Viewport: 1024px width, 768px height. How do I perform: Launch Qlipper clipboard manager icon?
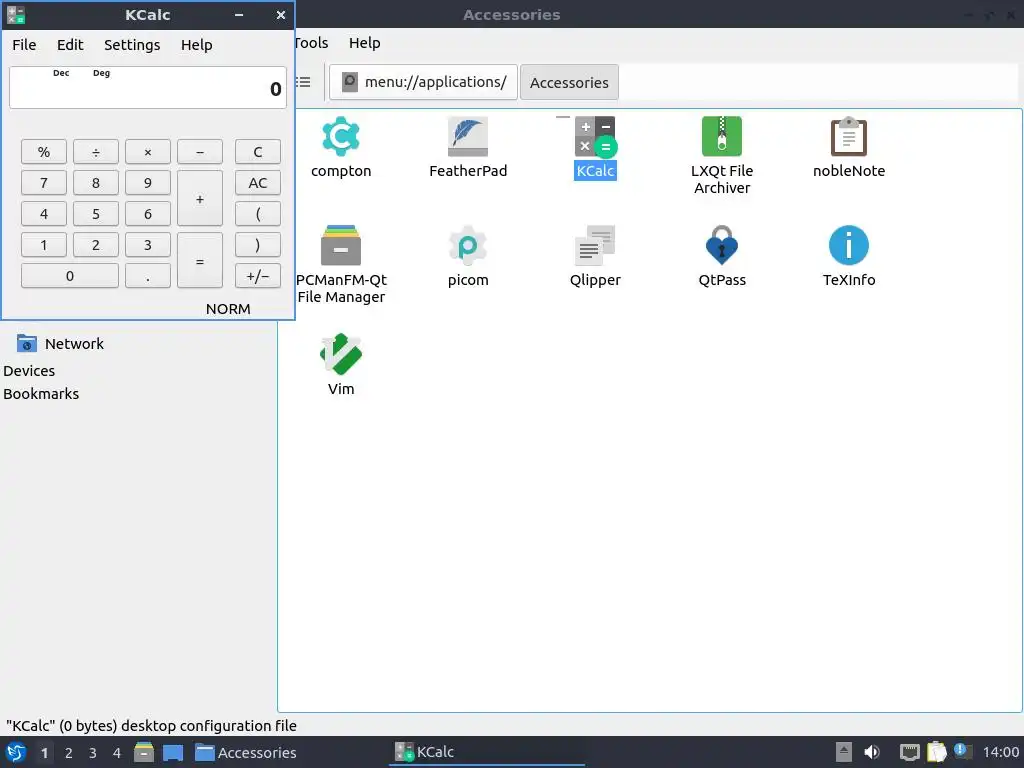coord(595,245)
